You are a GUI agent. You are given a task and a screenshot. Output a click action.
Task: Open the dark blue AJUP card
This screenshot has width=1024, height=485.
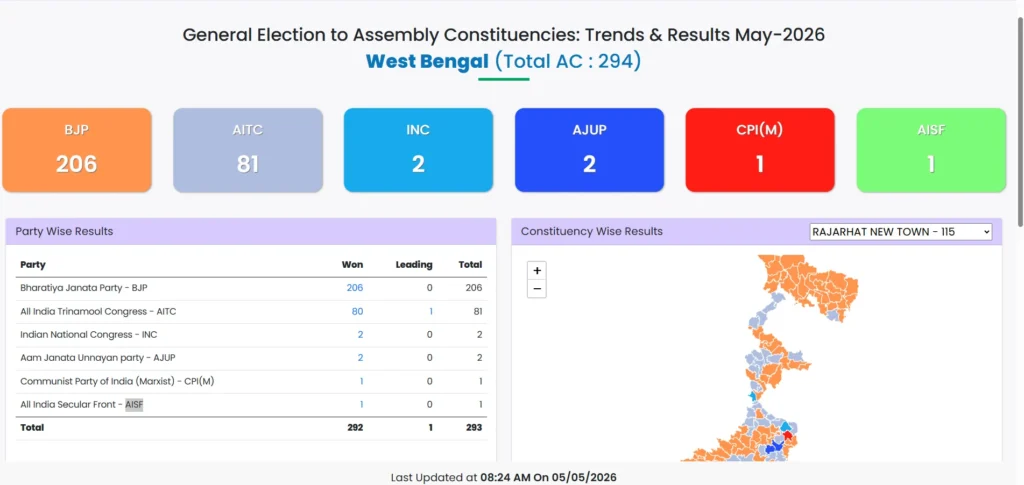tap(589, 150)
